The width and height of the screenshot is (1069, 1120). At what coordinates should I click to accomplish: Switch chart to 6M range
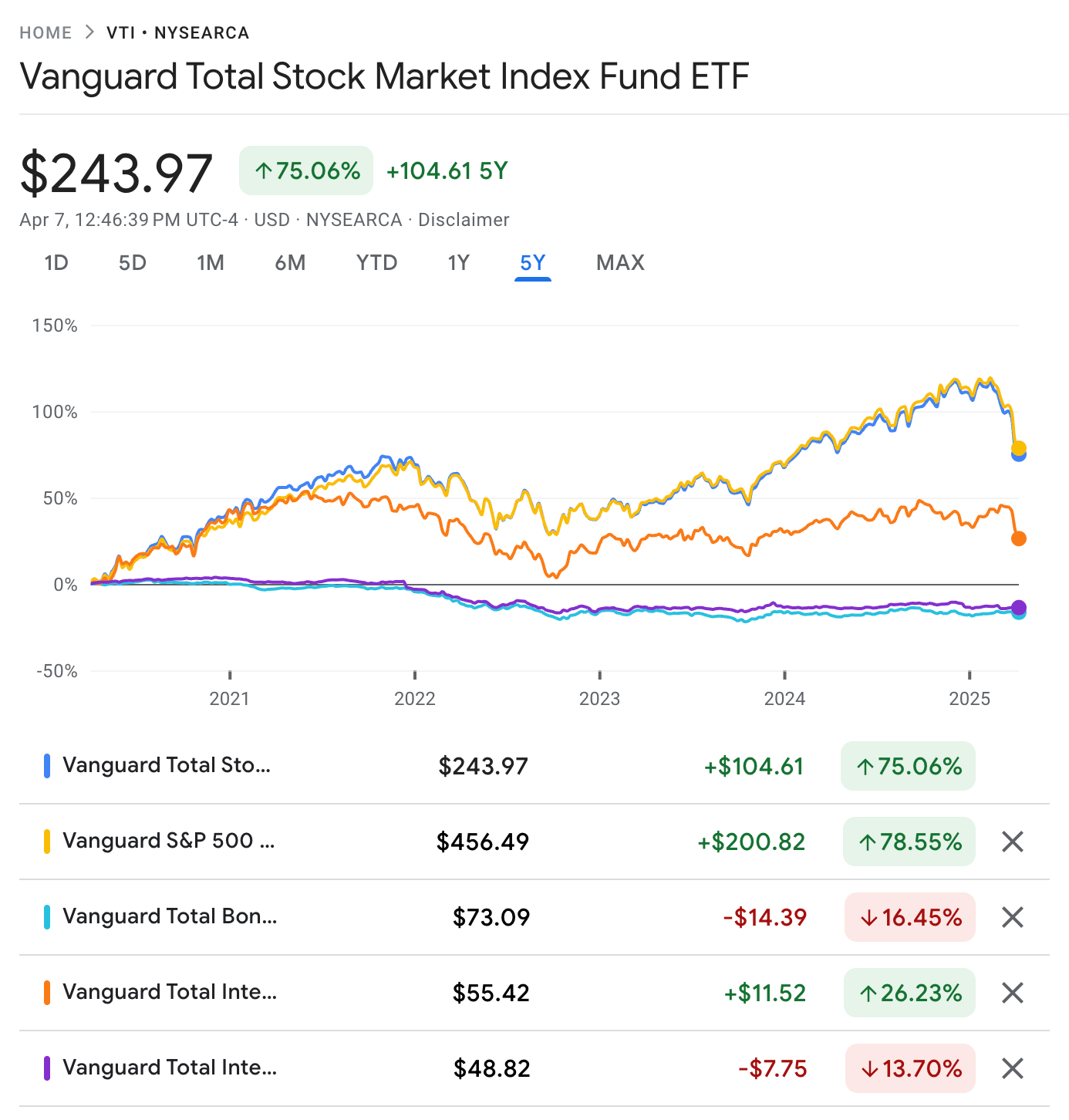[x=290, y=263]
